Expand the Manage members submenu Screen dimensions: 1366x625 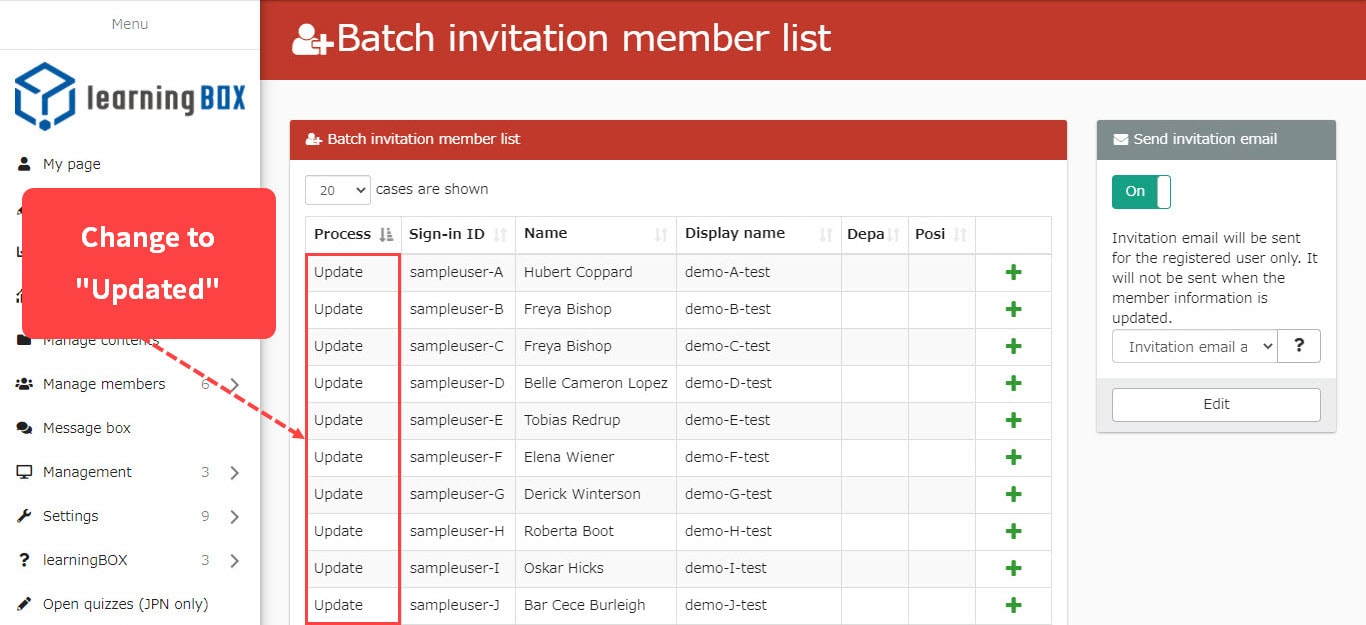click(234, 384)
